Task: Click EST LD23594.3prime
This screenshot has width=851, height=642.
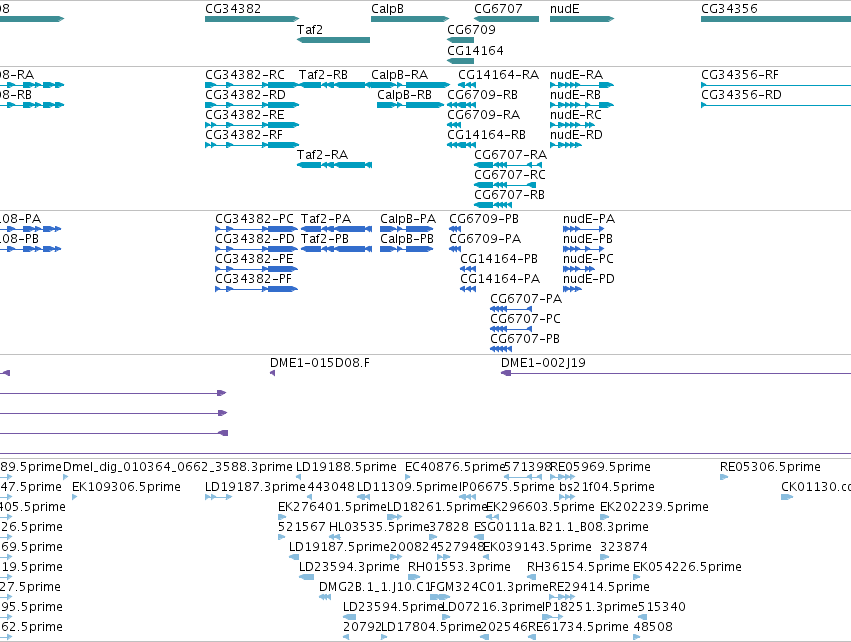Action: coord(349,567)
